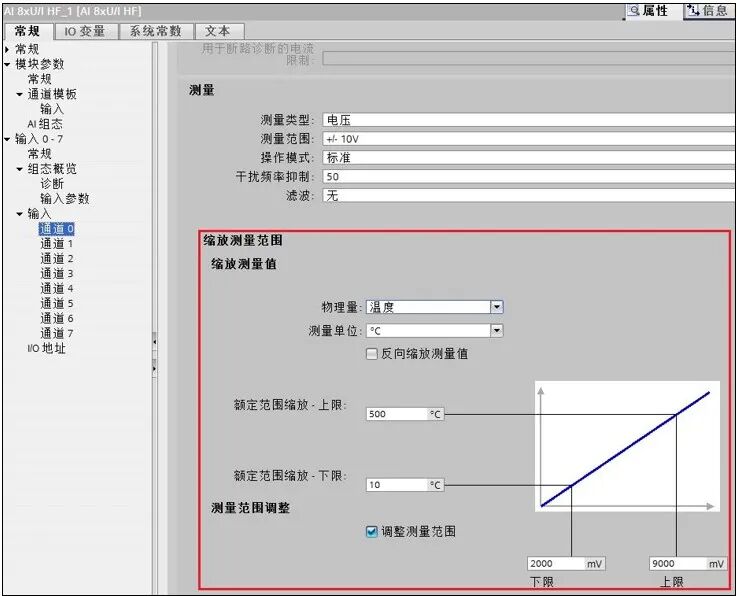Select 输入 under 通道模板

(52, 109)
